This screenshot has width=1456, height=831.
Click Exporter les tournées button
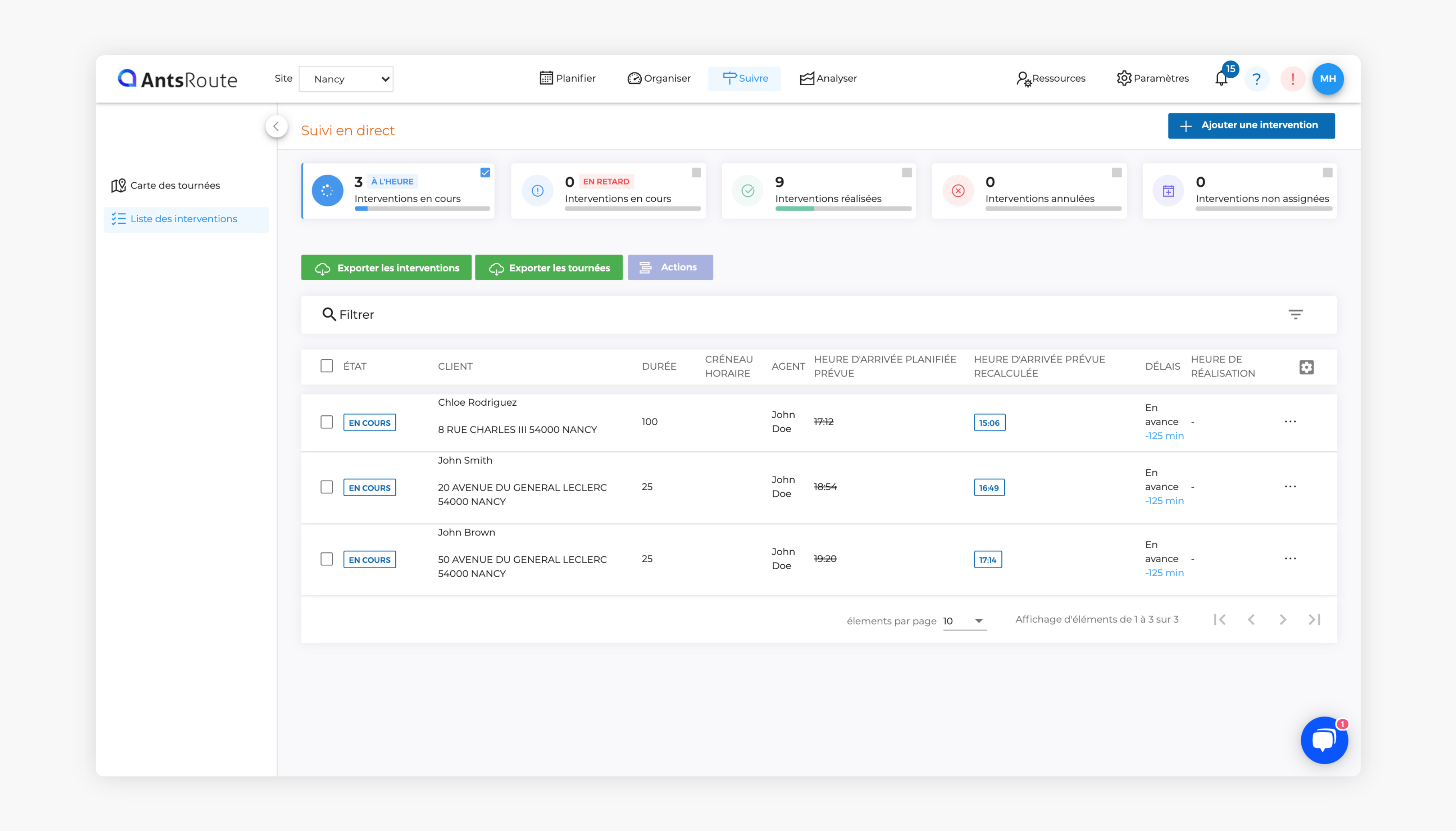point(548,268)
